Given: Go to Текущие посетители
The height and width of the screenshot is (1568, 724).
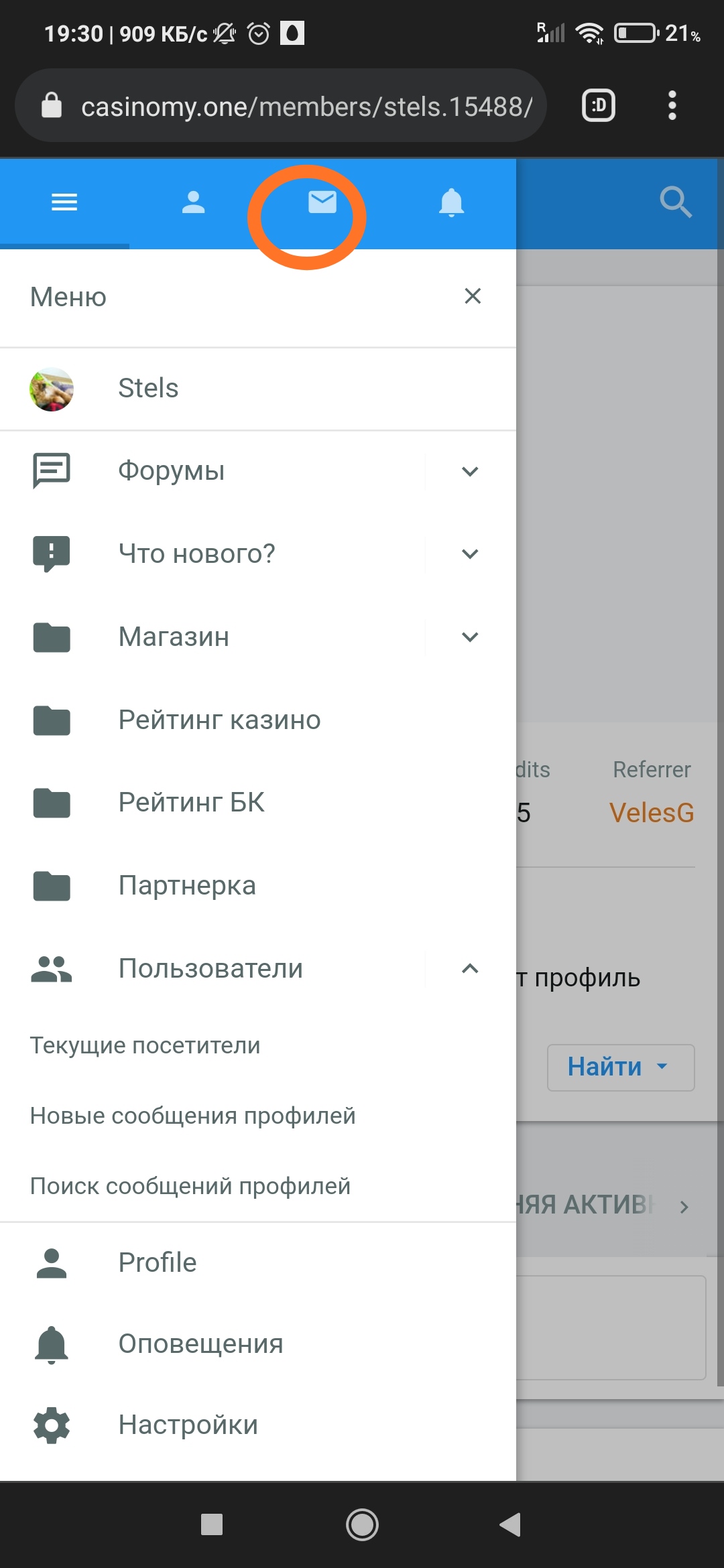Looking at the screenshot, I should tap(145, 1045).
